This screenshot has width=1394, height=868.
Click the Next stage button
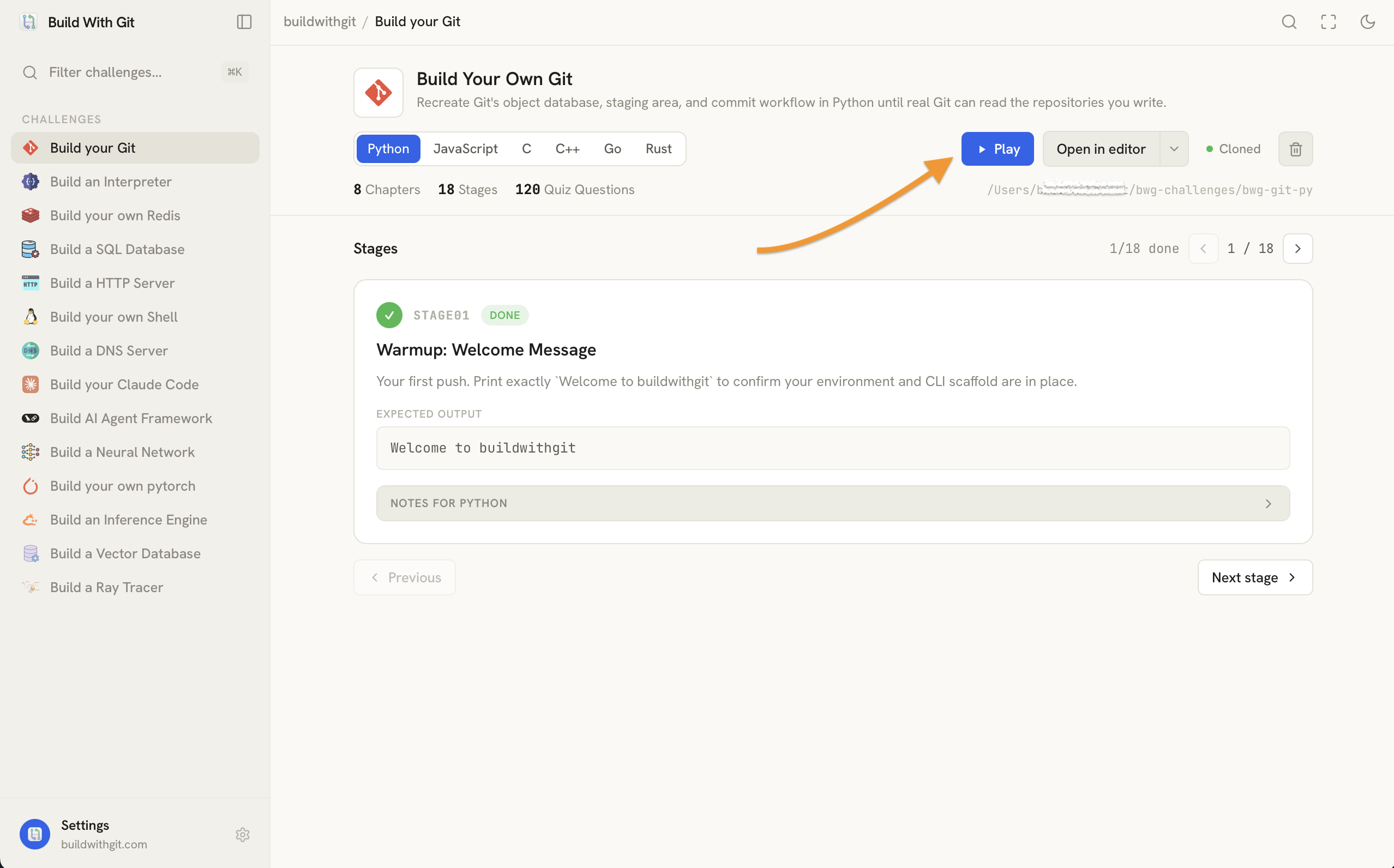pyautogui.click(x=1255, y=577)
